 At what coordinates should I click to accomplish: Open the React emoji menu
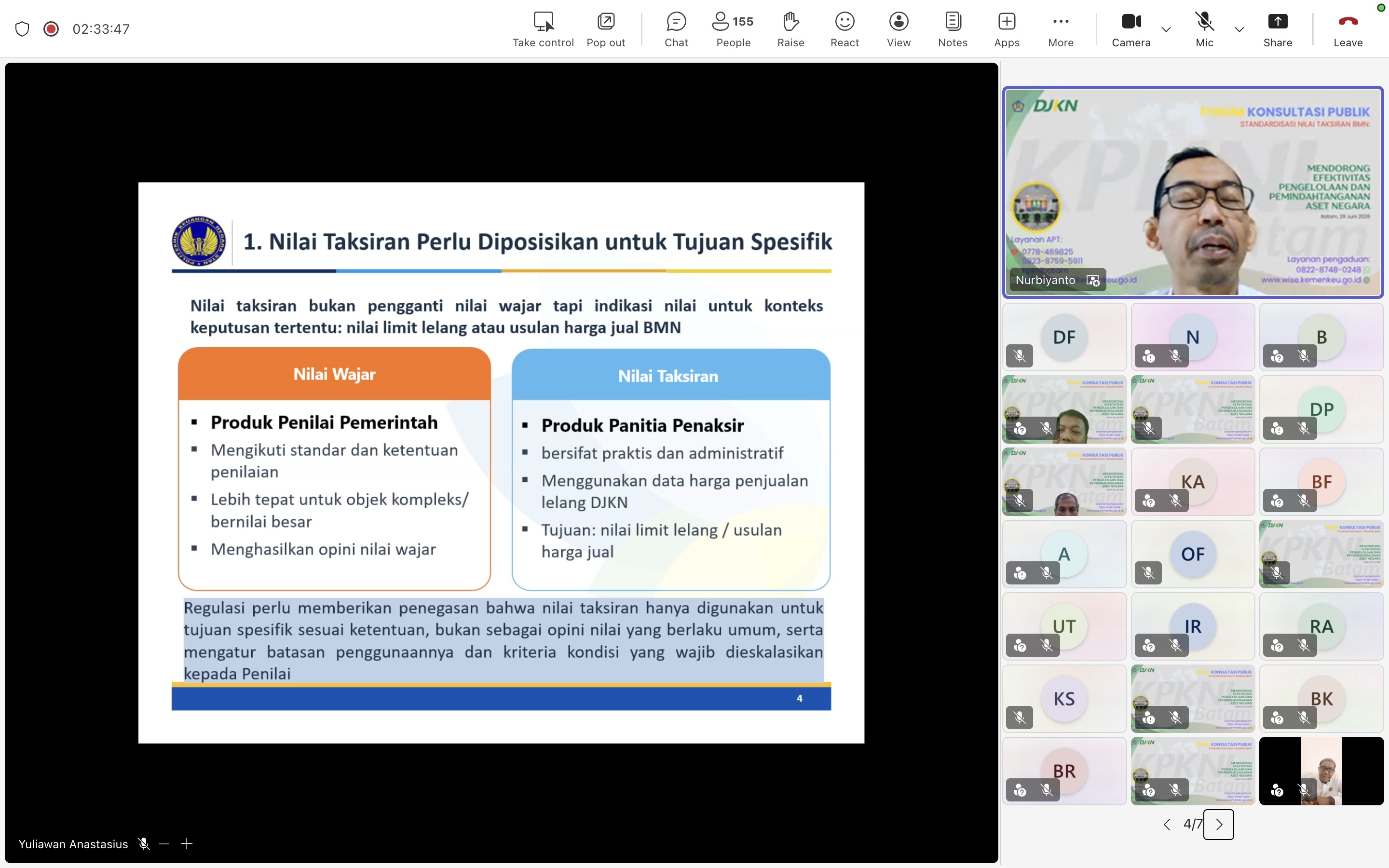coord(844,29)
